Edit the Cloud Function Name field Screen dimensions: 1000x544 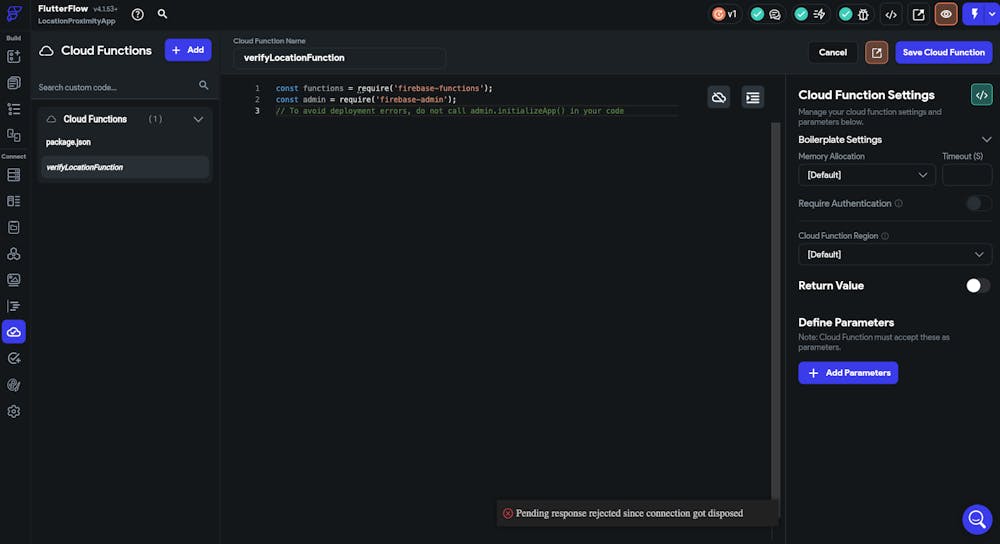point(339,57)
